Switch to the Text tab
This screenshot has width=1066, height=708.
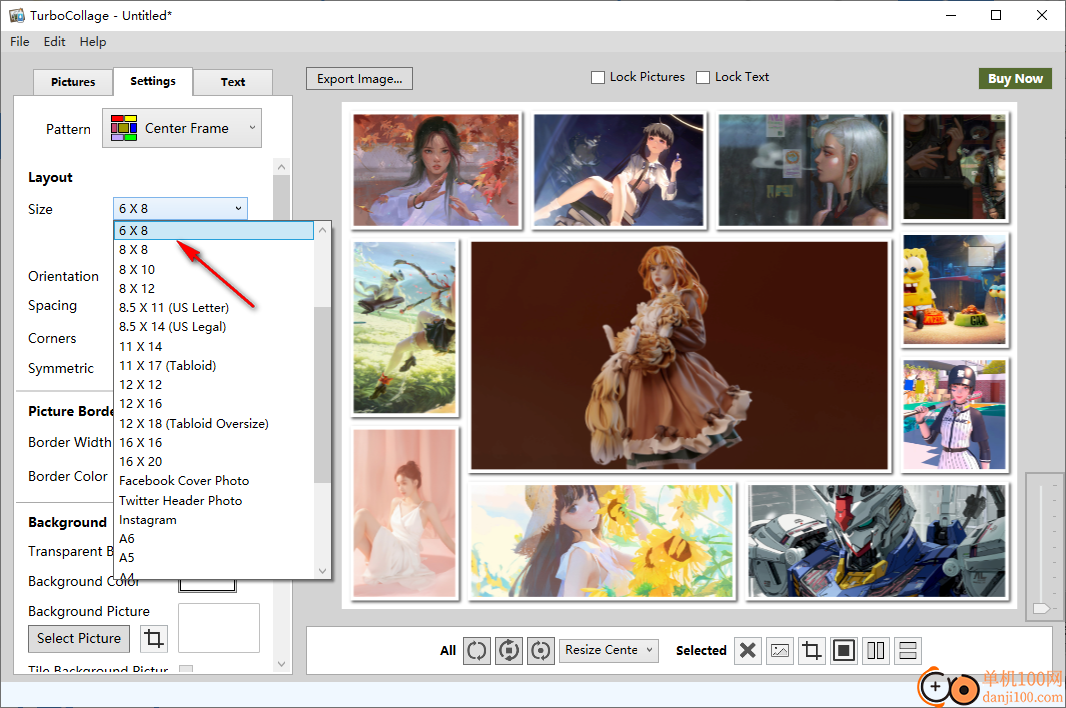point(233,82)
